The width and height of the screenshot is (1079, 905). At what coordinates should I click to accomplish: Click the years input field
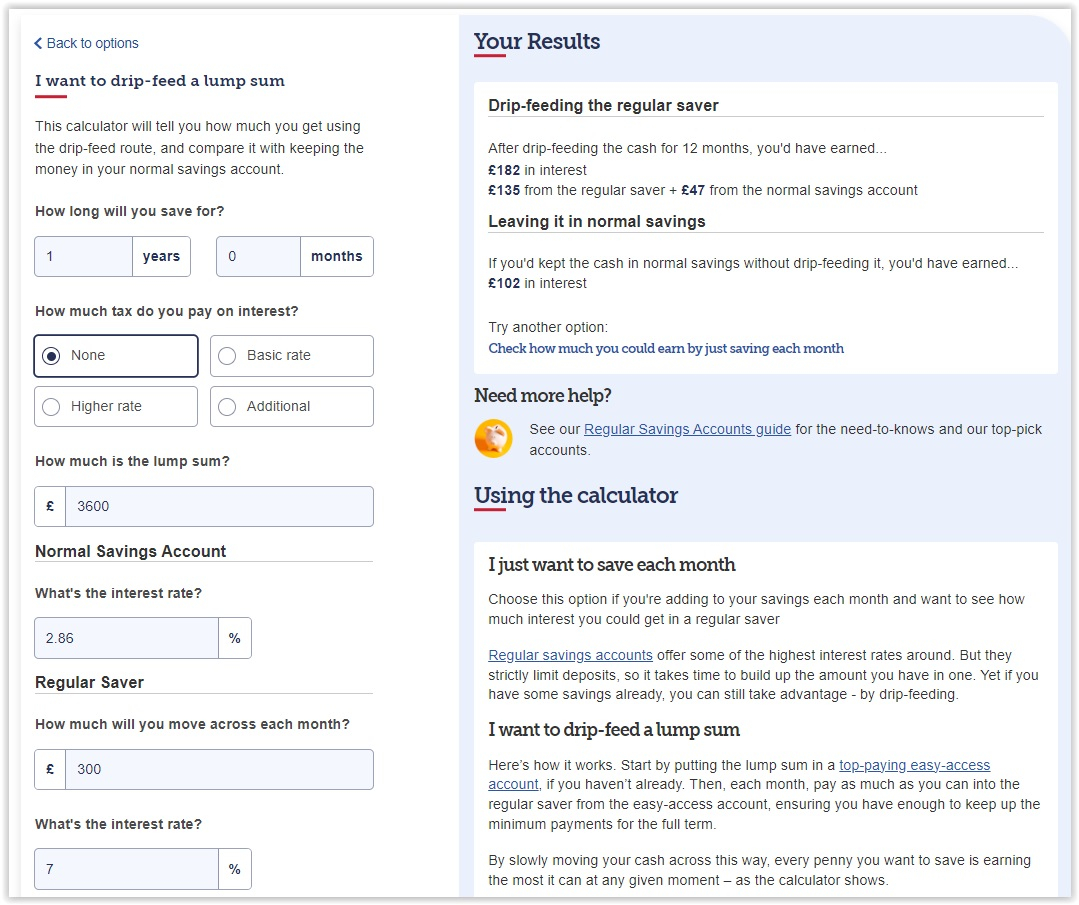pos(84,256)
